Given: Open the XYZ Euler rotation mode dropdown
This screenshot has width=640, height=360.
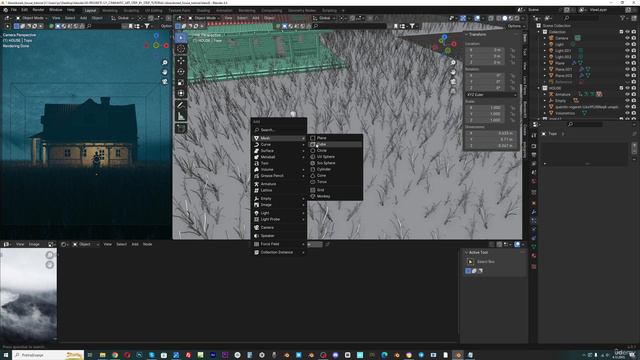Looking at the screenshot, I should [x=491, y=95].
